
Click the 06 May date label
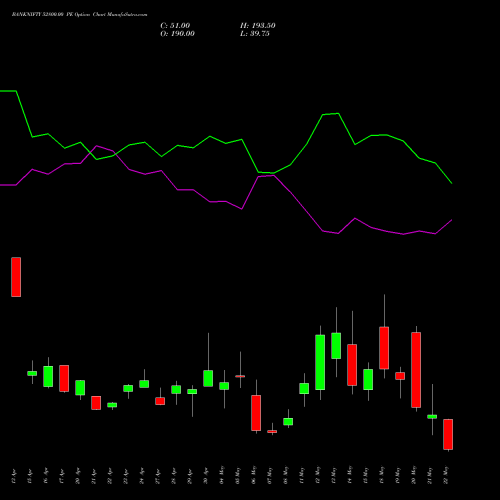[254, 475]
